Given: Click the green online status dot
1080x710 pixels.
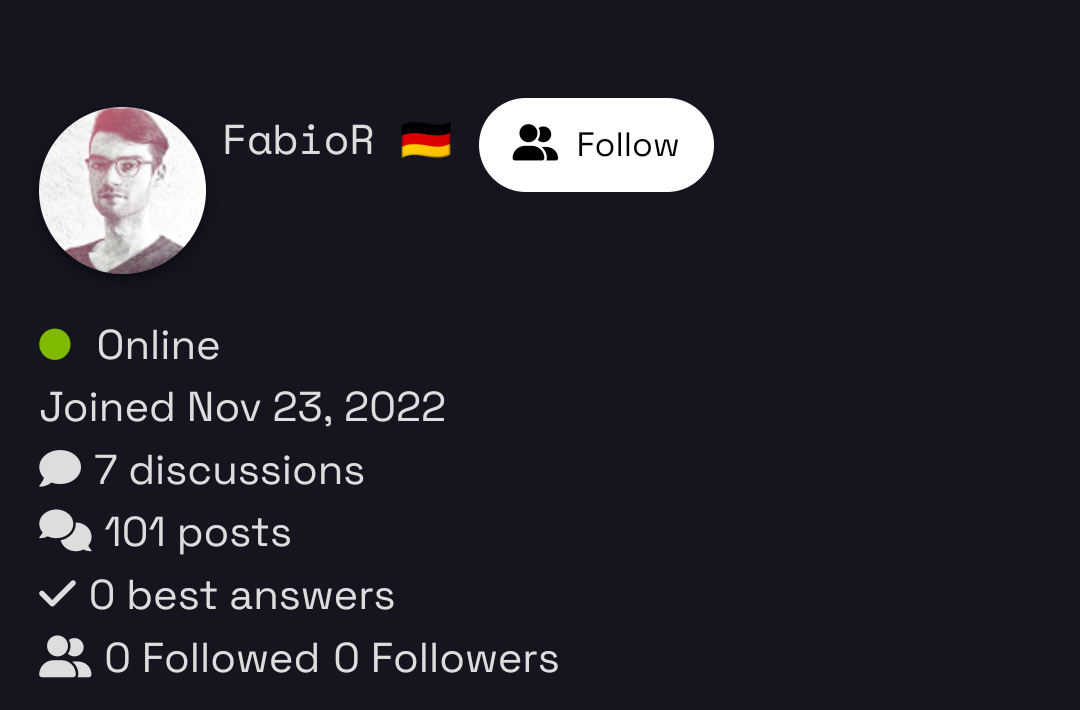Looking at the screenshot, I should coord(55,345).
